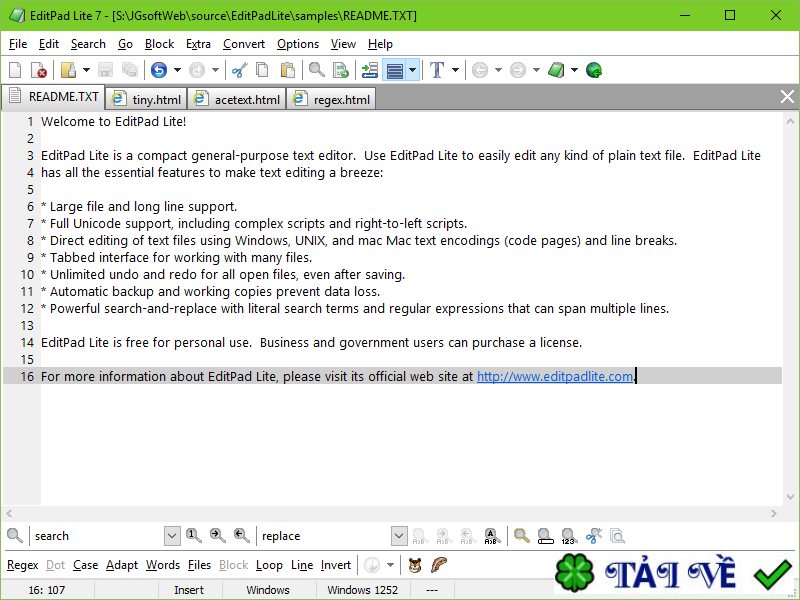Click the indent block icon
Screen dimensions: 800x600
pos(369,70)
